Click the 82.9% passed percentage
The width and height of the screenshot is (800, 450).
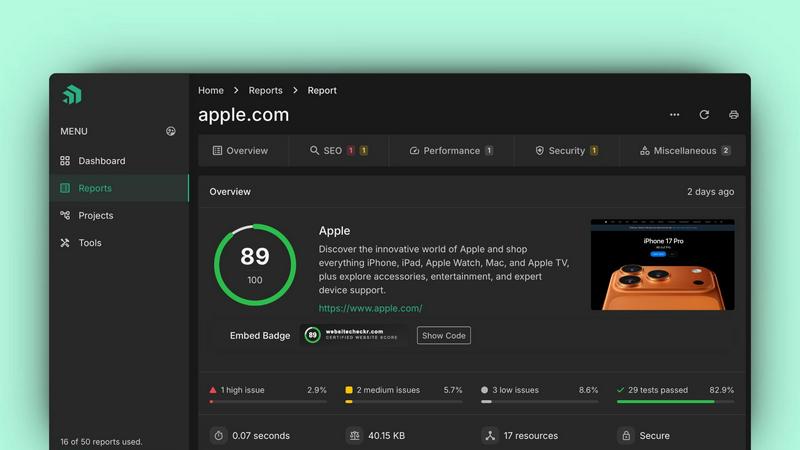721,390
